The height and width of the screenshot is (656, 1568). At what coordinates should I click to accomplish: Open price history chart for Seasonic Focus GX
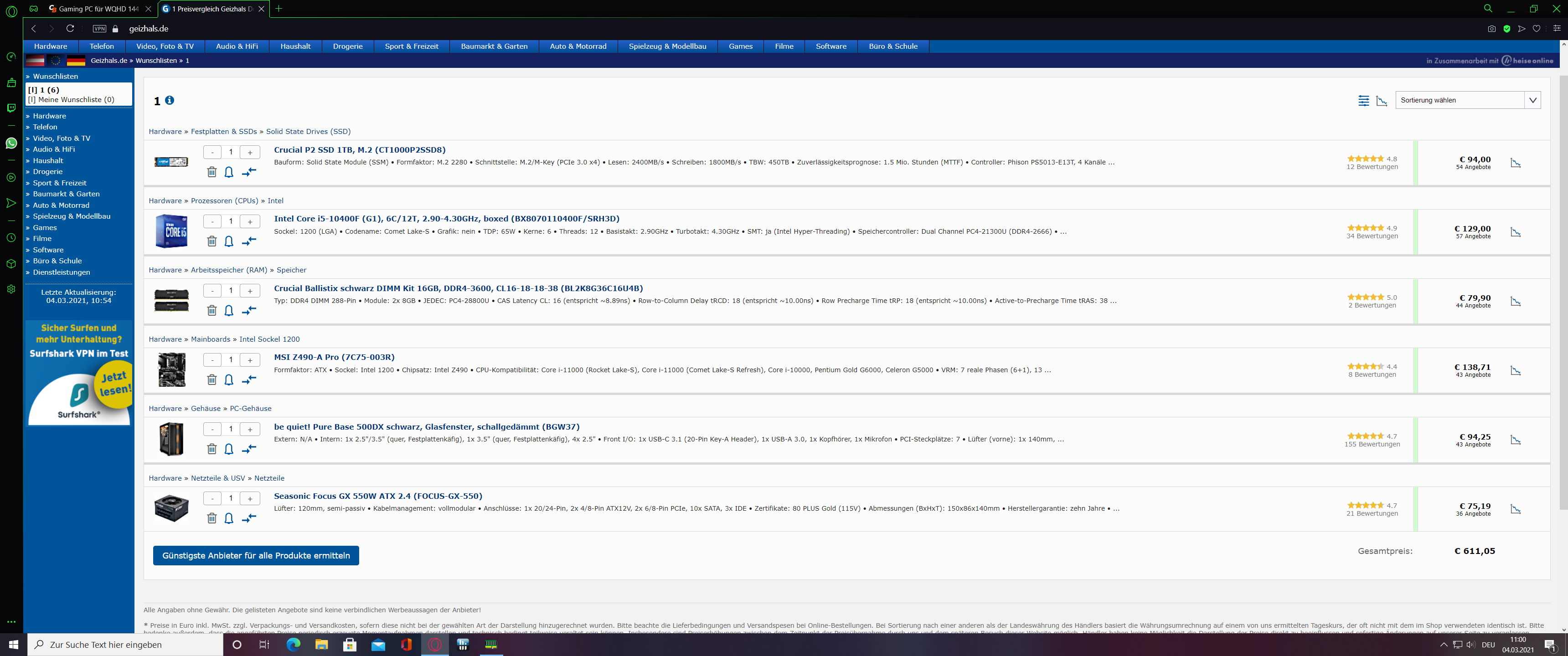pos(1515,509)
